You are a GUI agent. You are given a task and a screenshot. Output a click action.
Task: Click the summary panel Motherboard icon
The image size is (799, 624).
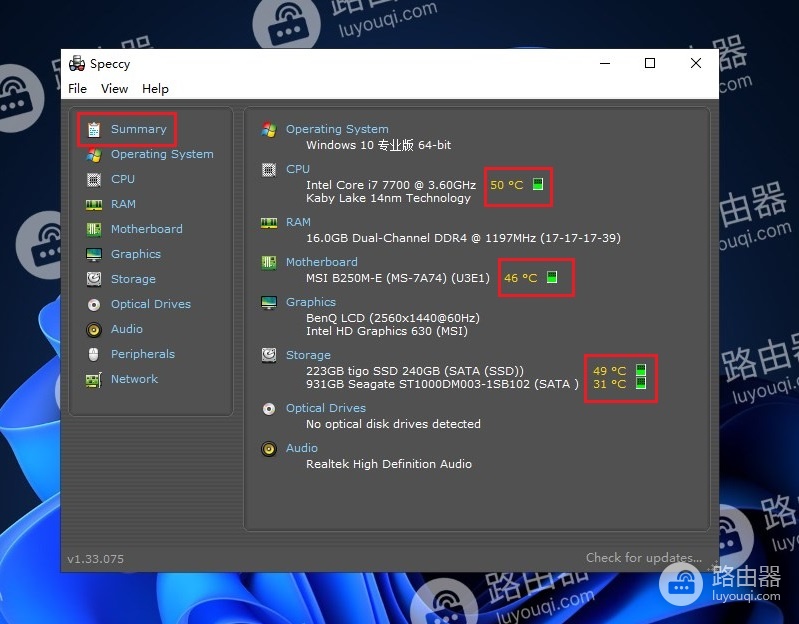(269, 262)
